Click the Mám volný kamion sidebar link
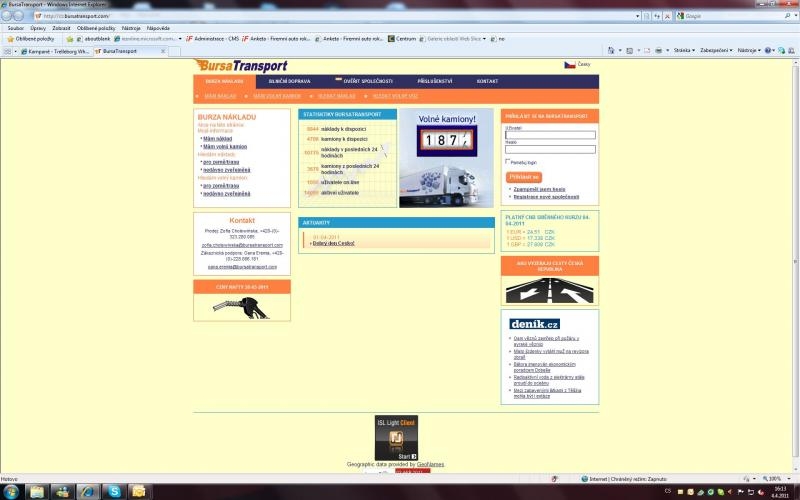The width and height of the screenshot is (800, 500). point(225,146)
